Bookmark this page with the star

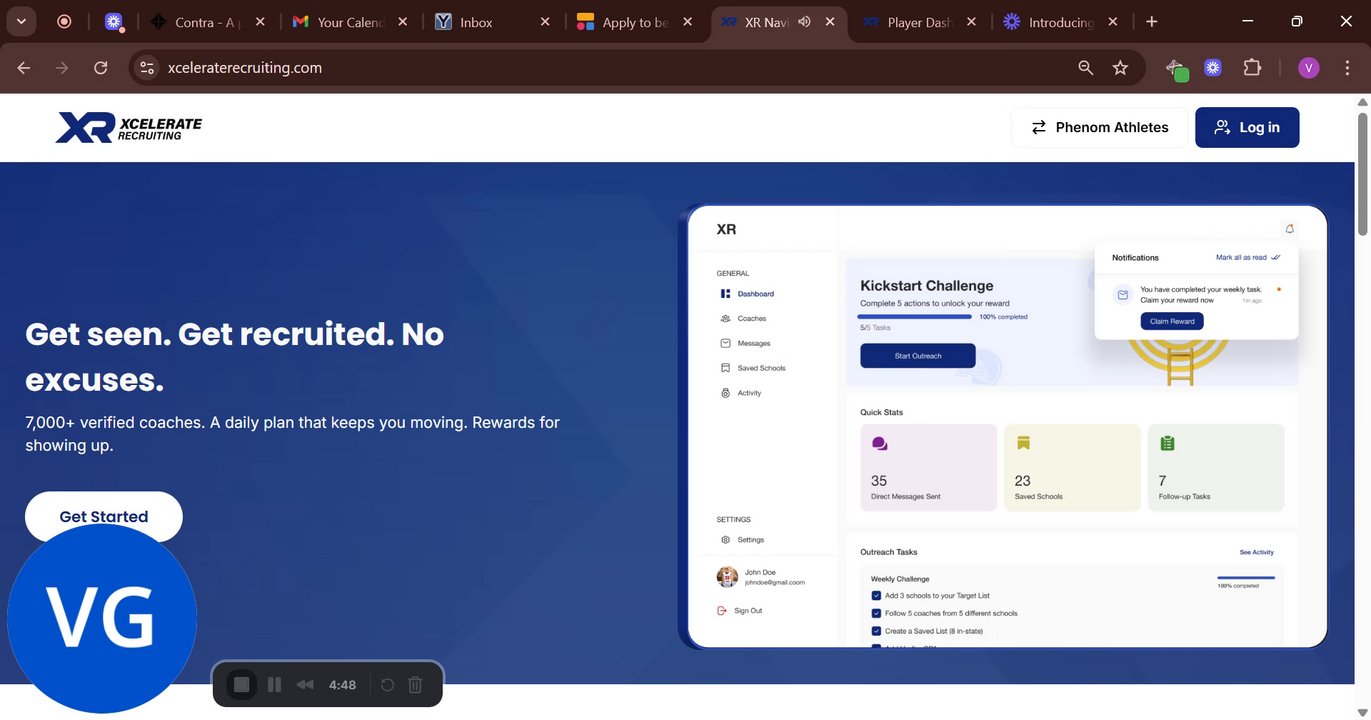click(1120, 67)
